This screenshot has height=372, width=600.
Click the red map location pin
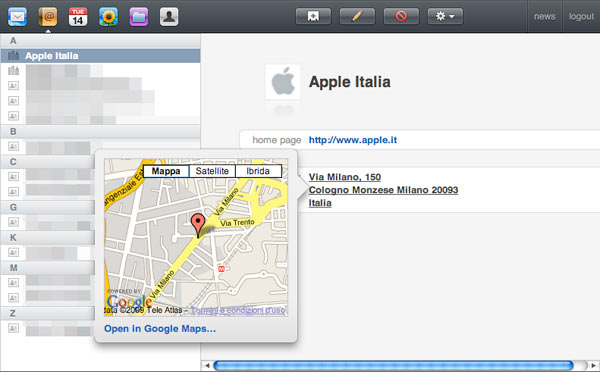(x=198, y=226)
